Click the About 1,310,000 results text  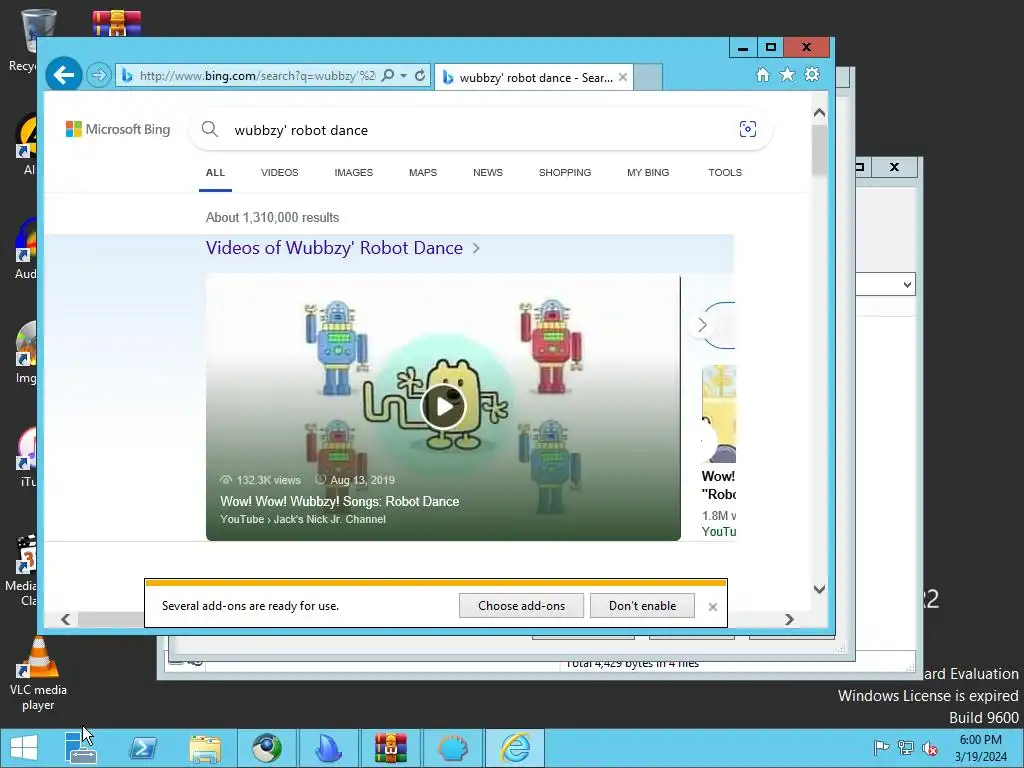tap(272, 217)
